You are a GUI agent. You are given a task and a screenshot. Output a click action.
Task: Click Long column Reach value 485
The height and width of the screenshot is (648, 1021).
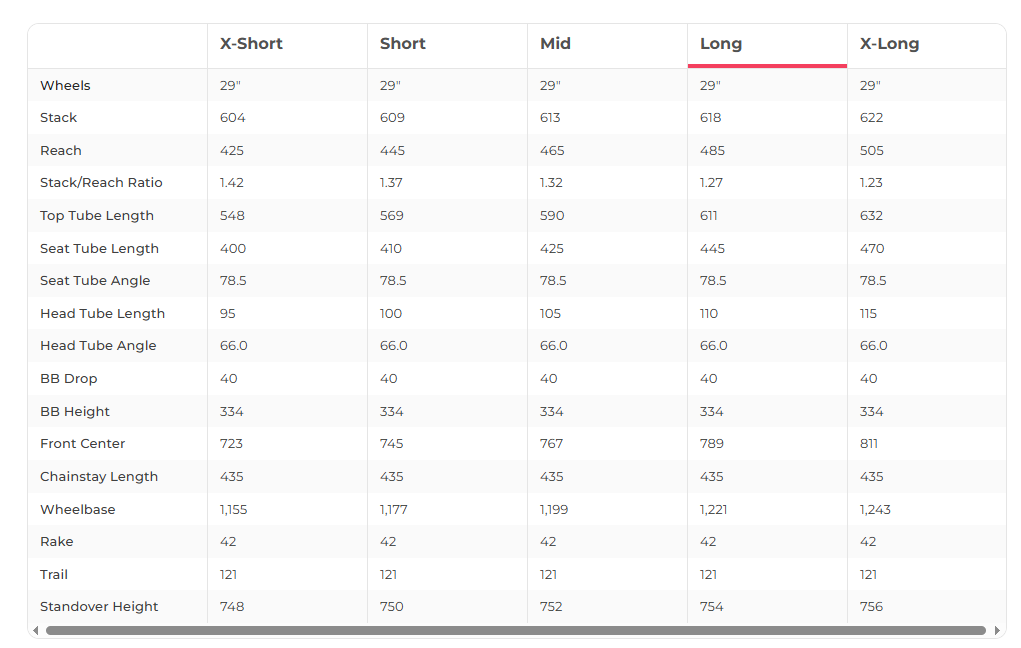tap(712, 150)
